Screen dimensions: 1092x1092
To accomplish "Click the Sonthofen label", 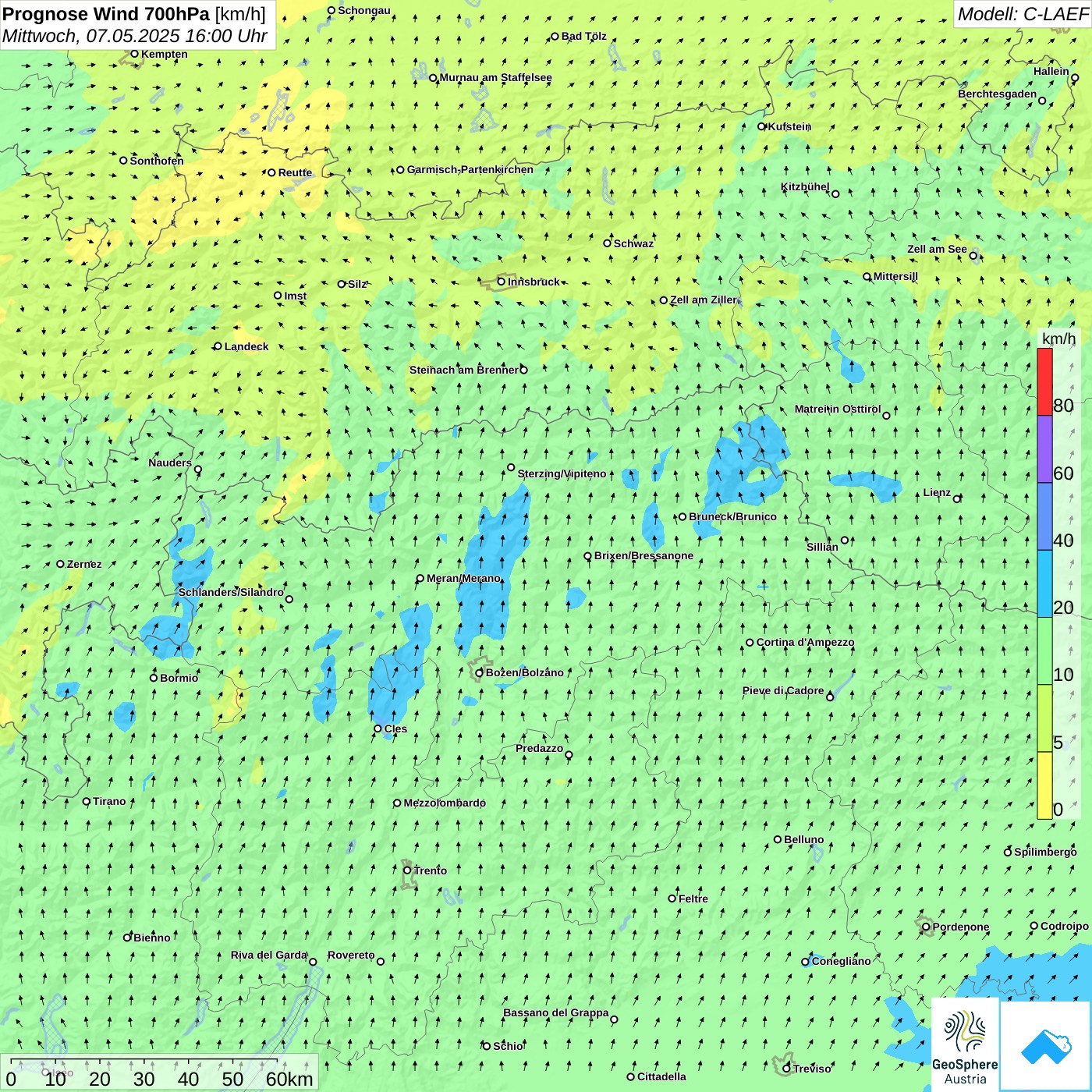I will [x=157, y=161].
